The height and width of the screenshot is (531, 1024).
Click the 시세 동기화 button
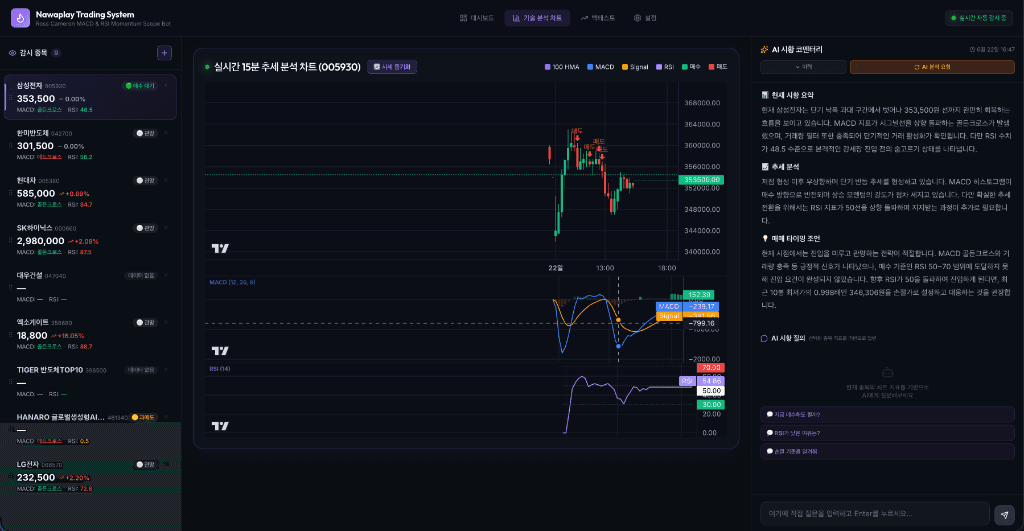tap(392, 67)
